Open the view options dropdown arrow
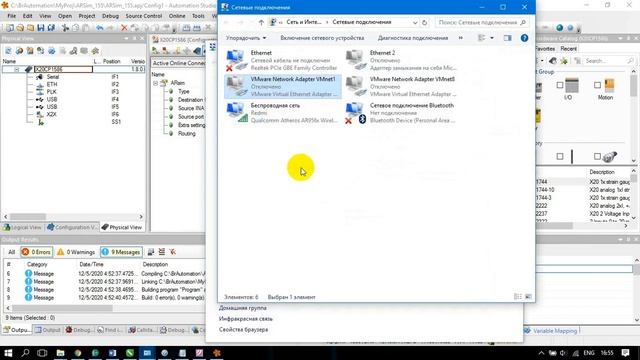This screenshot has width=640, height=360. (492, 38)
